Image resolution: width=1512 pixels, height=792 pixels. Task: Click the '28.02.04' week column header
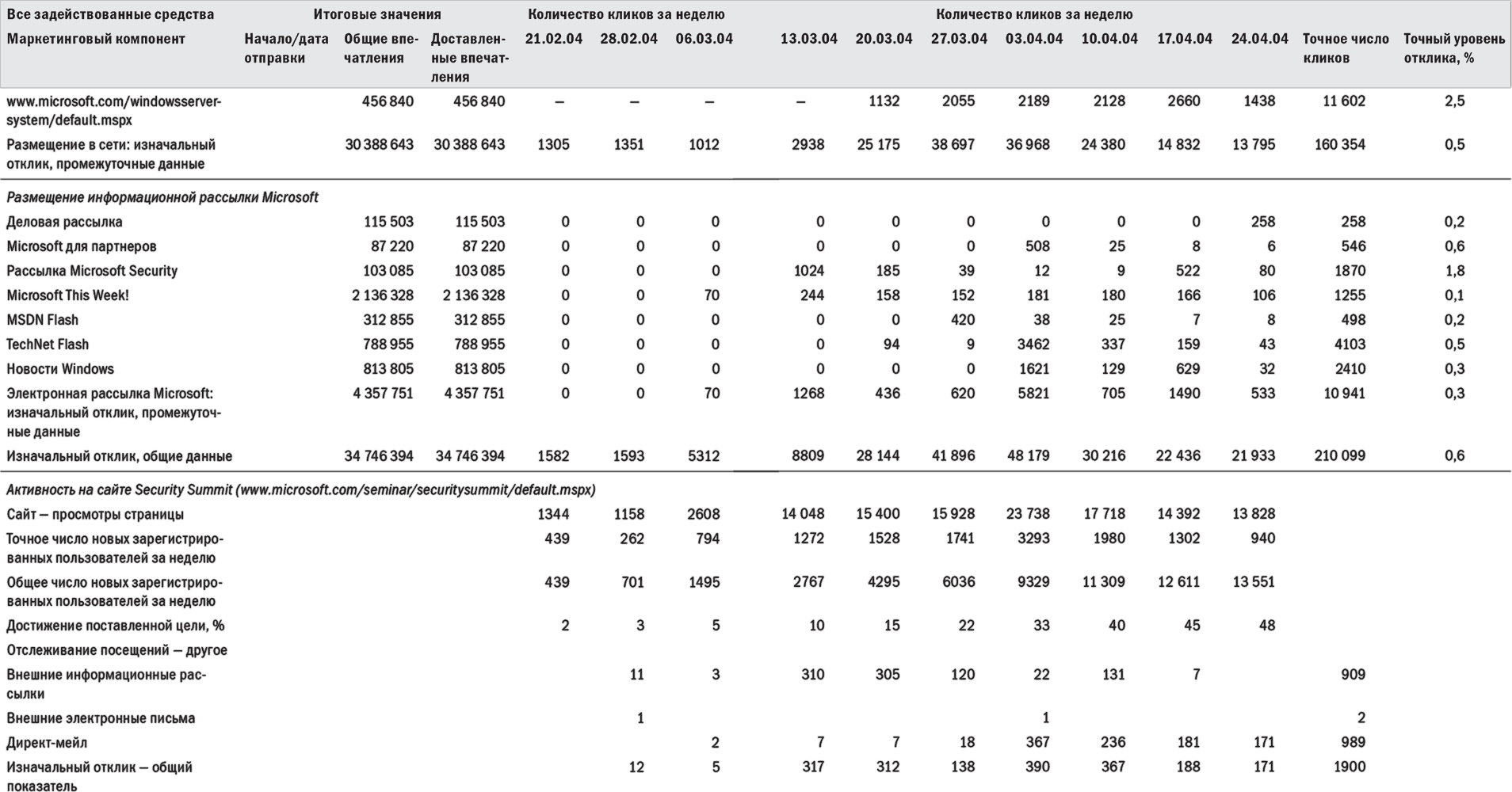pos(628,39)
